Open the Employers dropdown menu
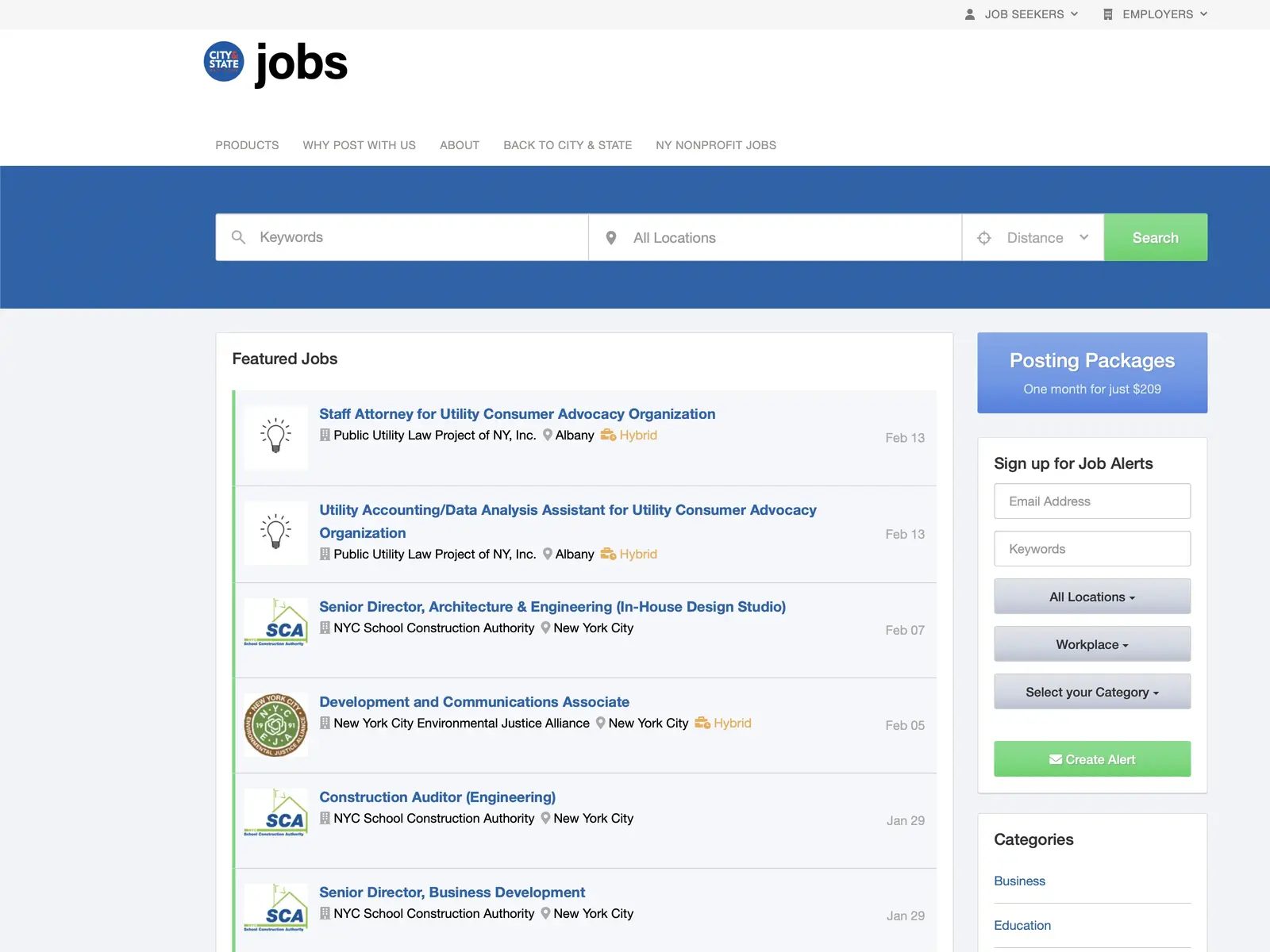This screenshot has width=1270, height=952. (1155, 14)
